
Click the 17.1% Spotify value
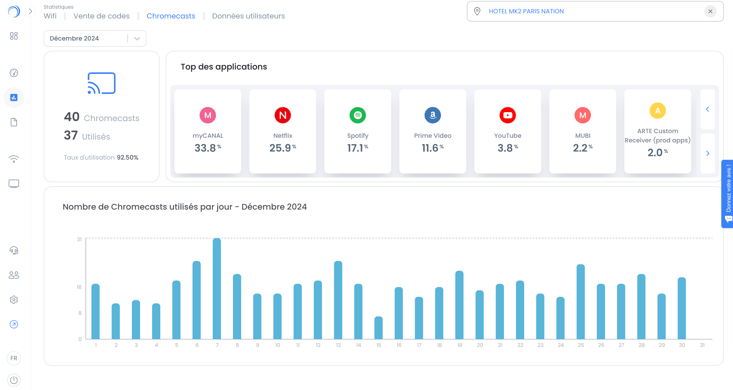coord(358,148)
